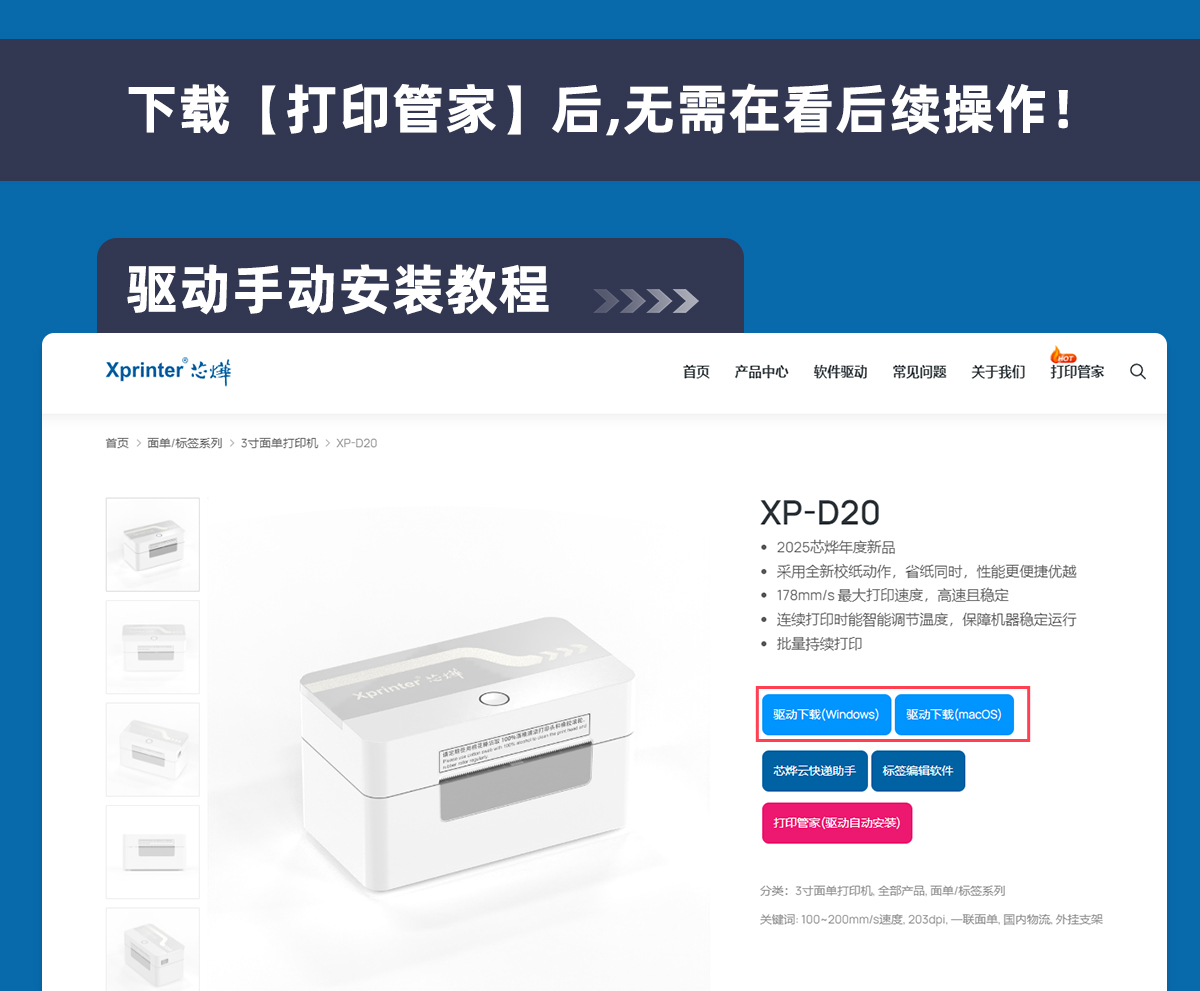
Task: Select the fourth printer thumbnail
Action: click(x=153, y=852)
